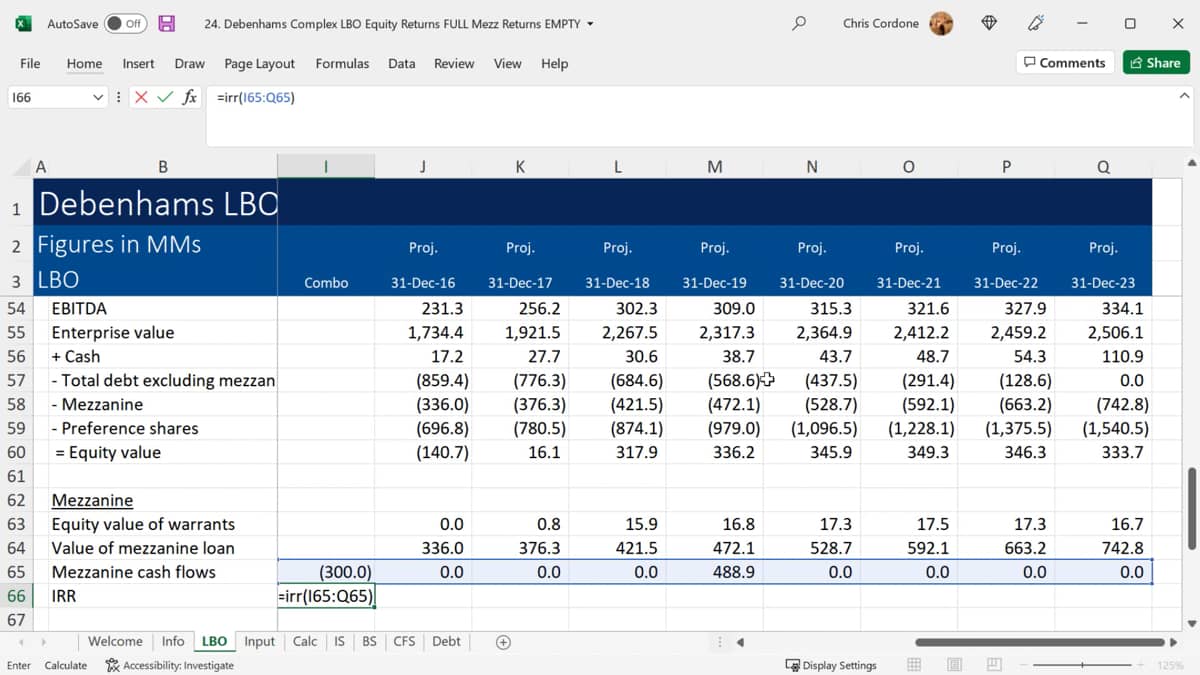Screen dimensions: 1200x675
Task: Switch to the Welcome sheet tab
Action: coord(115,642)
